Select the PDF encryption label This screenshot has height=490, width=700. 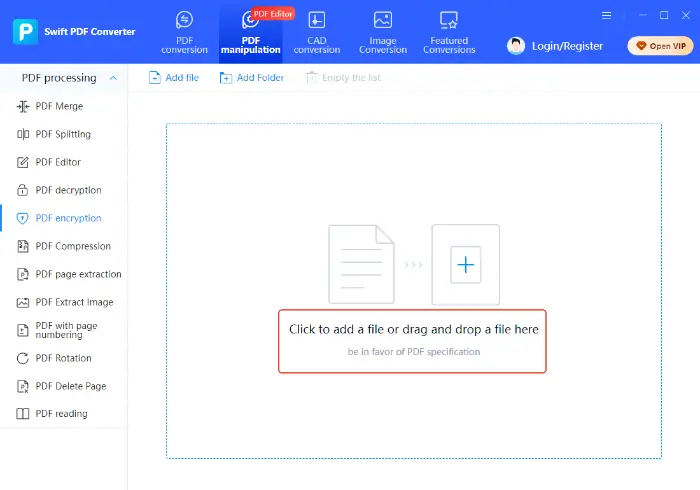(68, 218)
